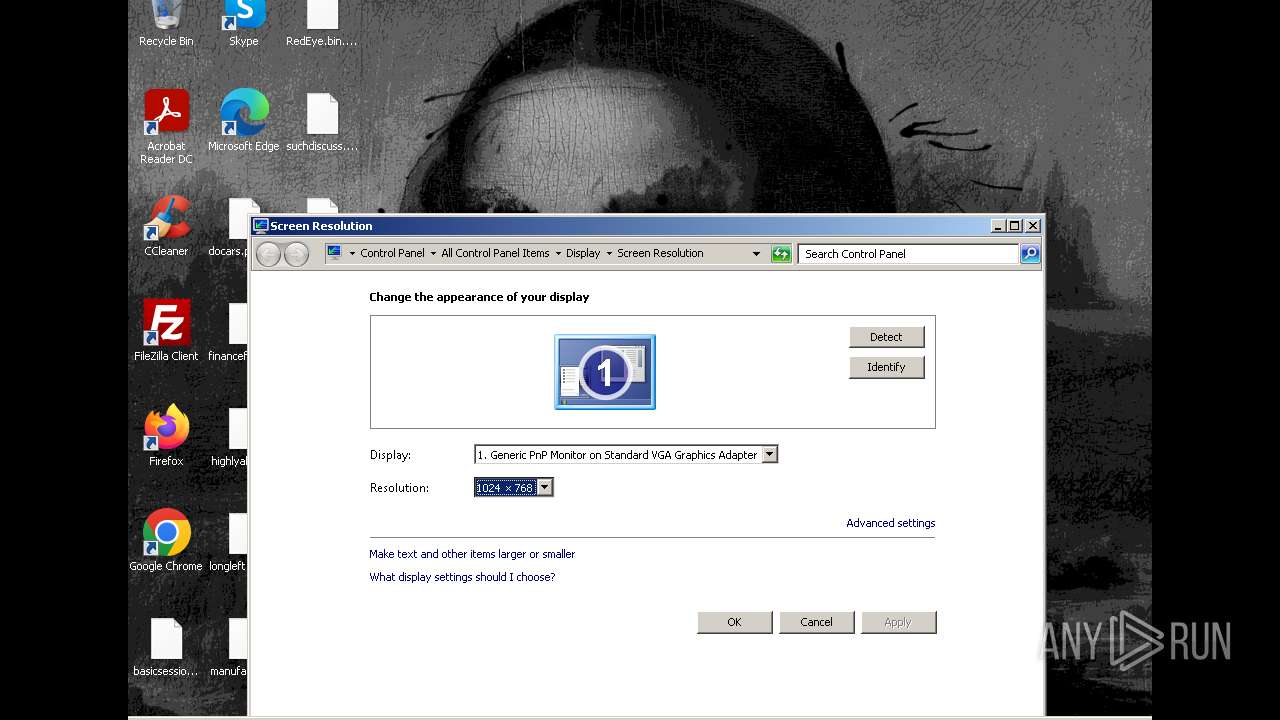Click the address bar Control Panel icon

(x=334, y=253)
